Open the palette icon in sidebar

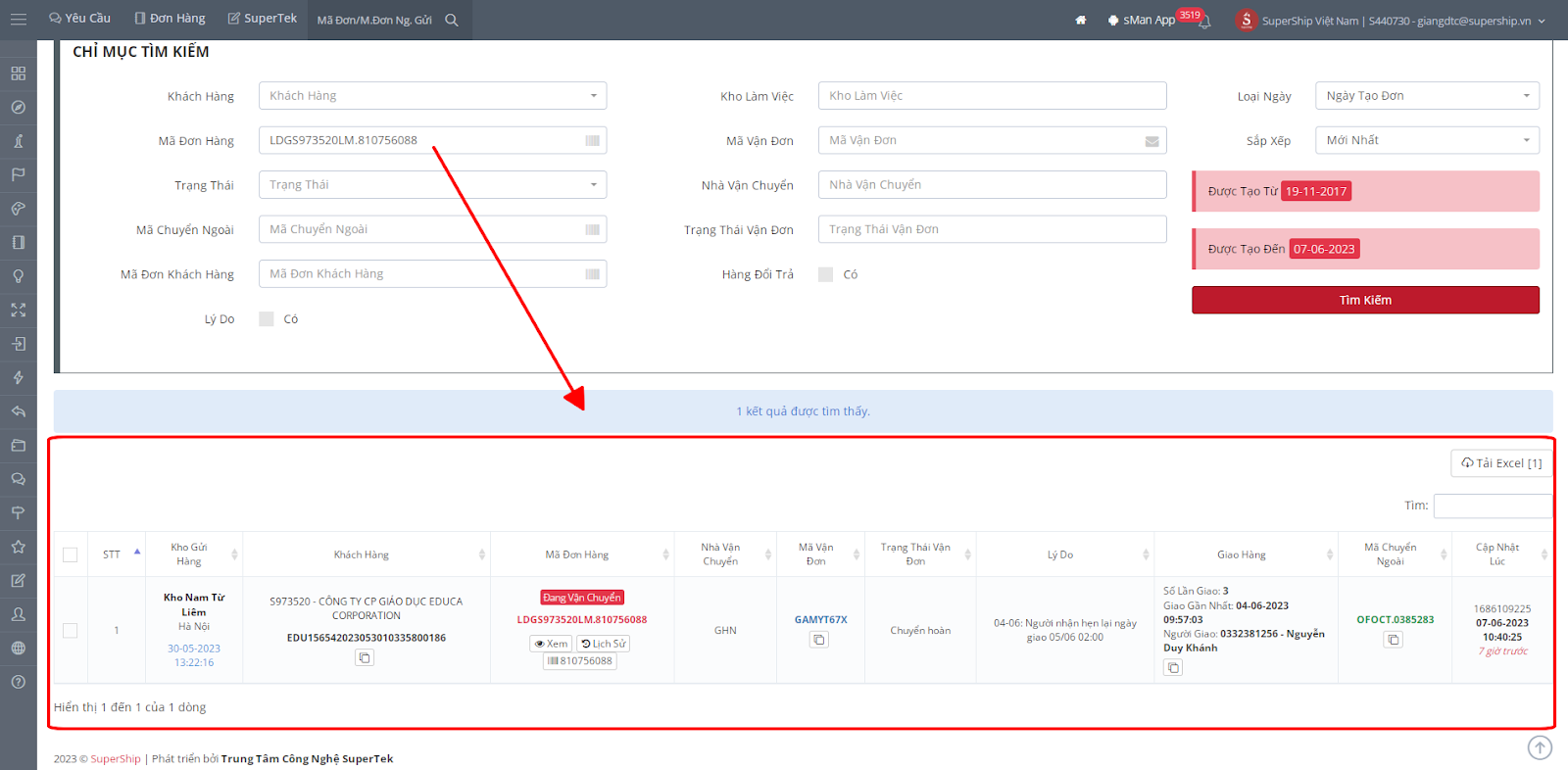coord(18,209)
